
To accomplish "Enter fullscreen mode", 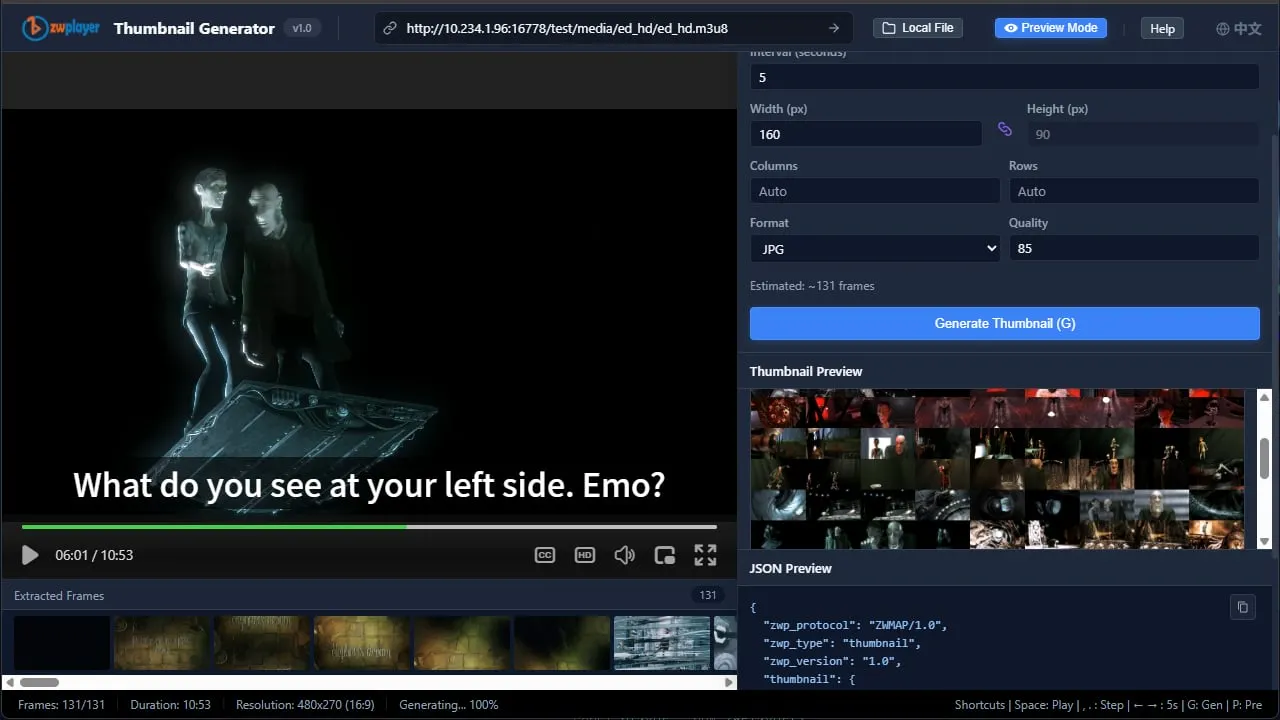I will tap(705, 555).
